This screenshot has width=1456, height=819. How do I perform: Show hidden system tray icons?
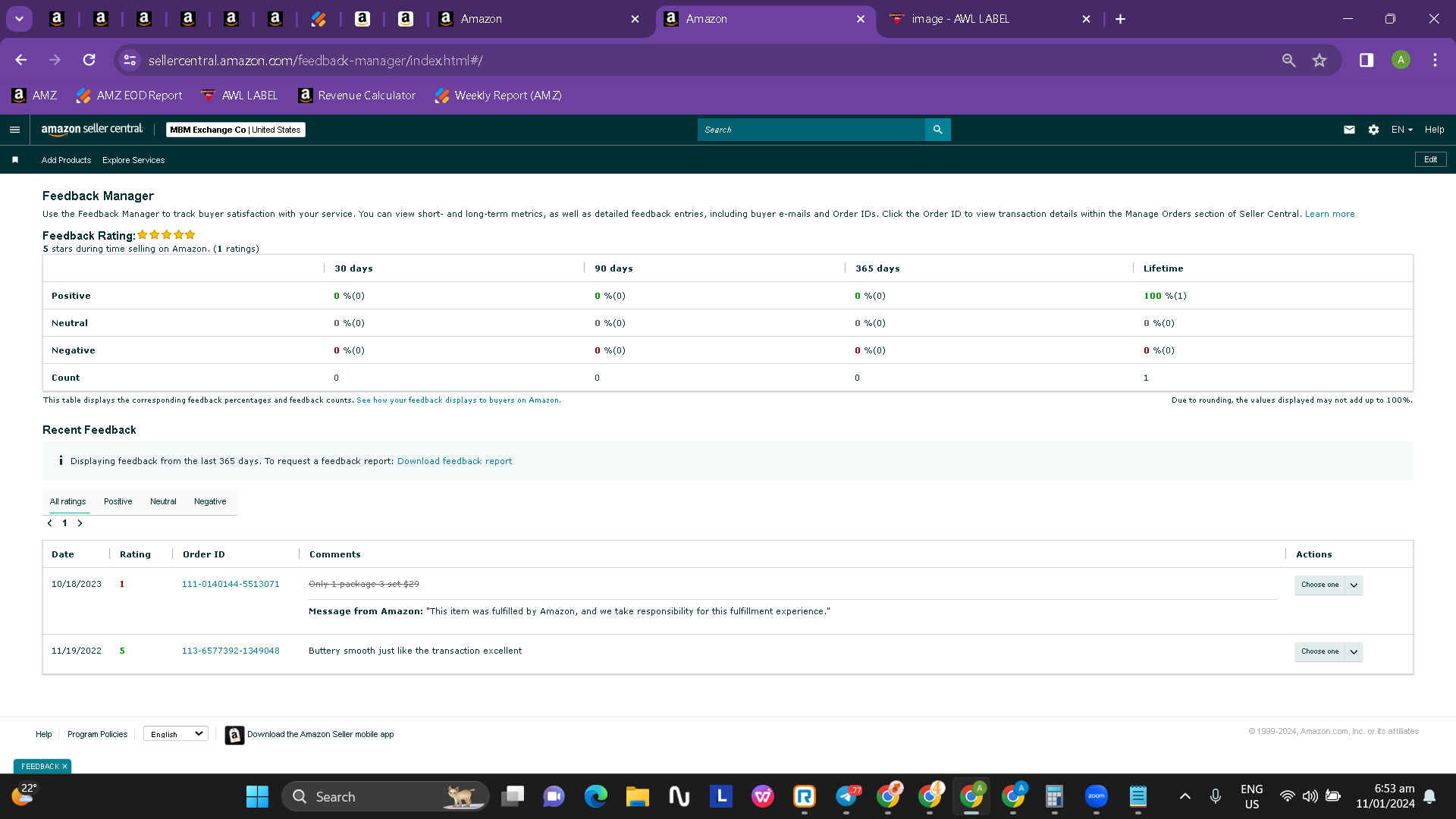pos(1185,796)
